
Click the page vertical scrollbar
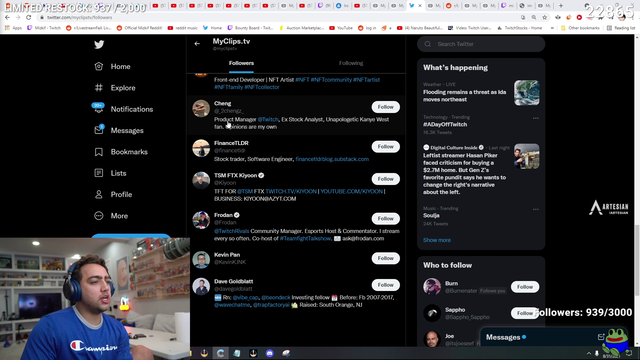coord(637,259)
